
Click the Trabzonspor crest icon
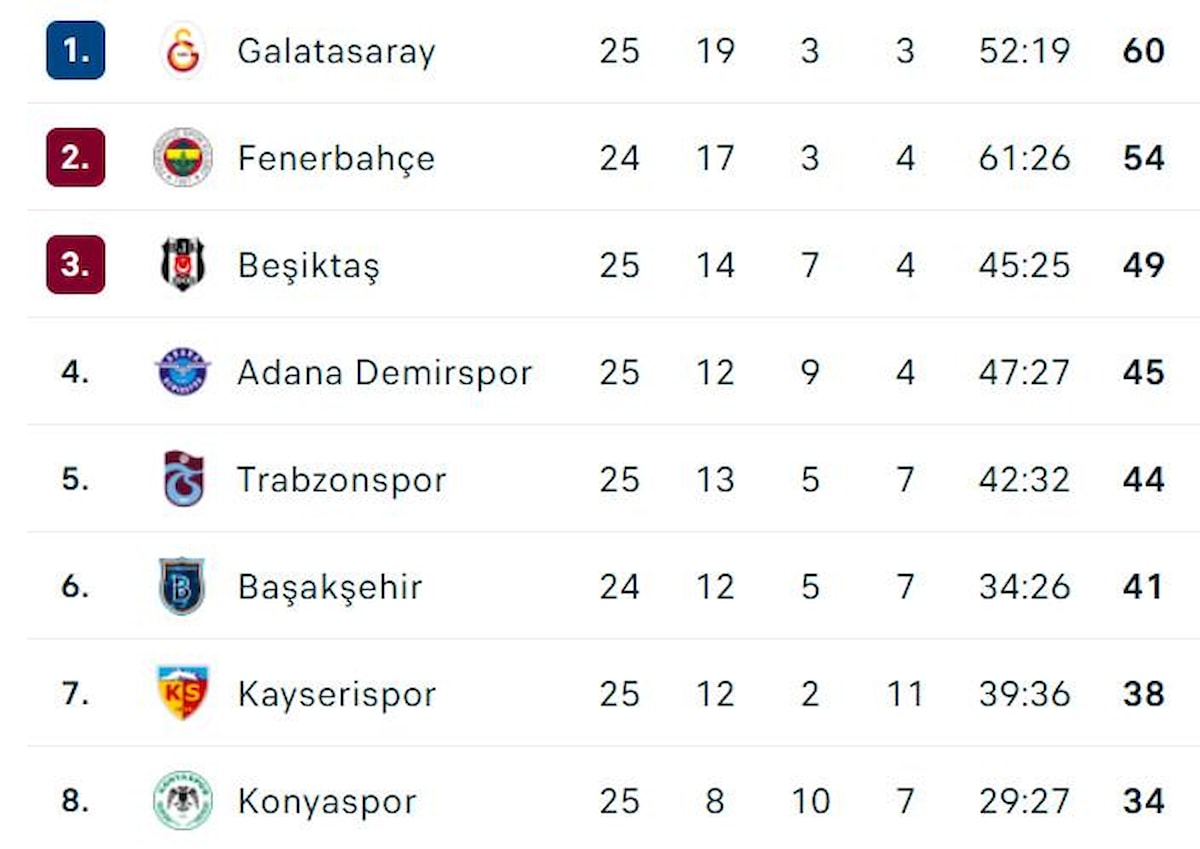(x=183, y=479)
